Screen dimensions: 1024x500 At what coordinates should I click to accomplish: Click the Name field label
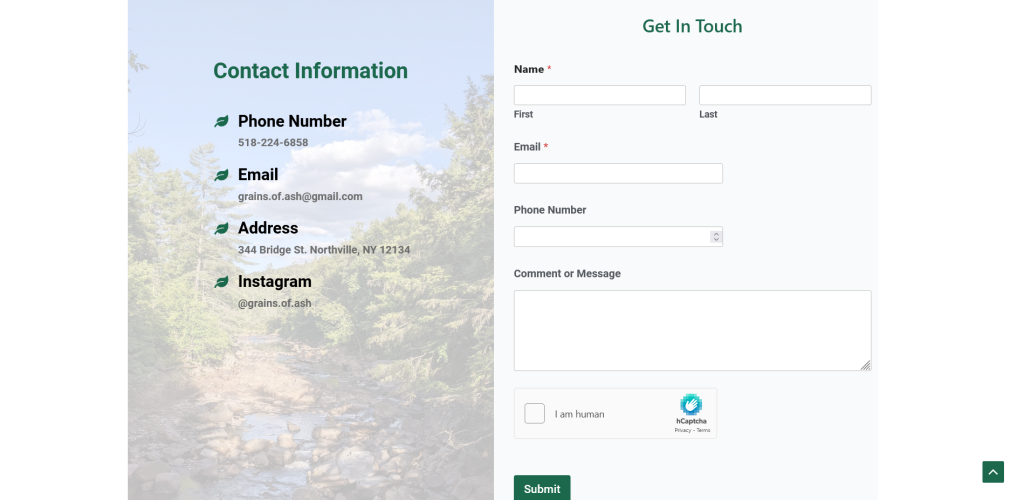tap(529, 69)
